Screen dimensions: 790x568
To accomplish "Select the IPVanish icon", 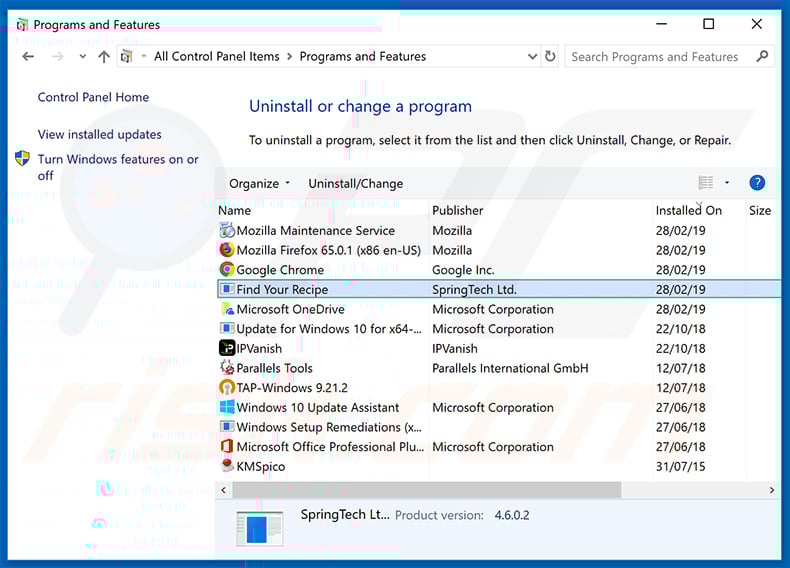I will pyautogui.click(x=227, y=348).
